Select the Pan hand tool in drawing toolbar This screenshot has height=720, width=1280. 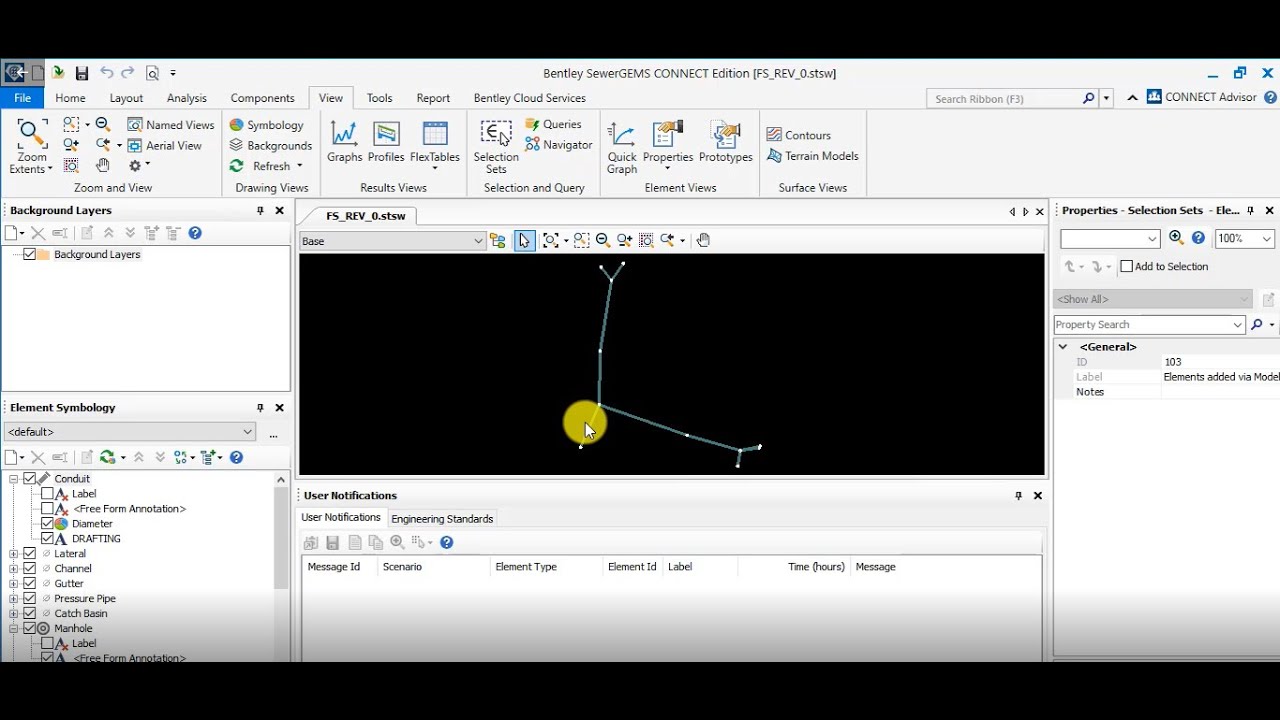(703, 240)
